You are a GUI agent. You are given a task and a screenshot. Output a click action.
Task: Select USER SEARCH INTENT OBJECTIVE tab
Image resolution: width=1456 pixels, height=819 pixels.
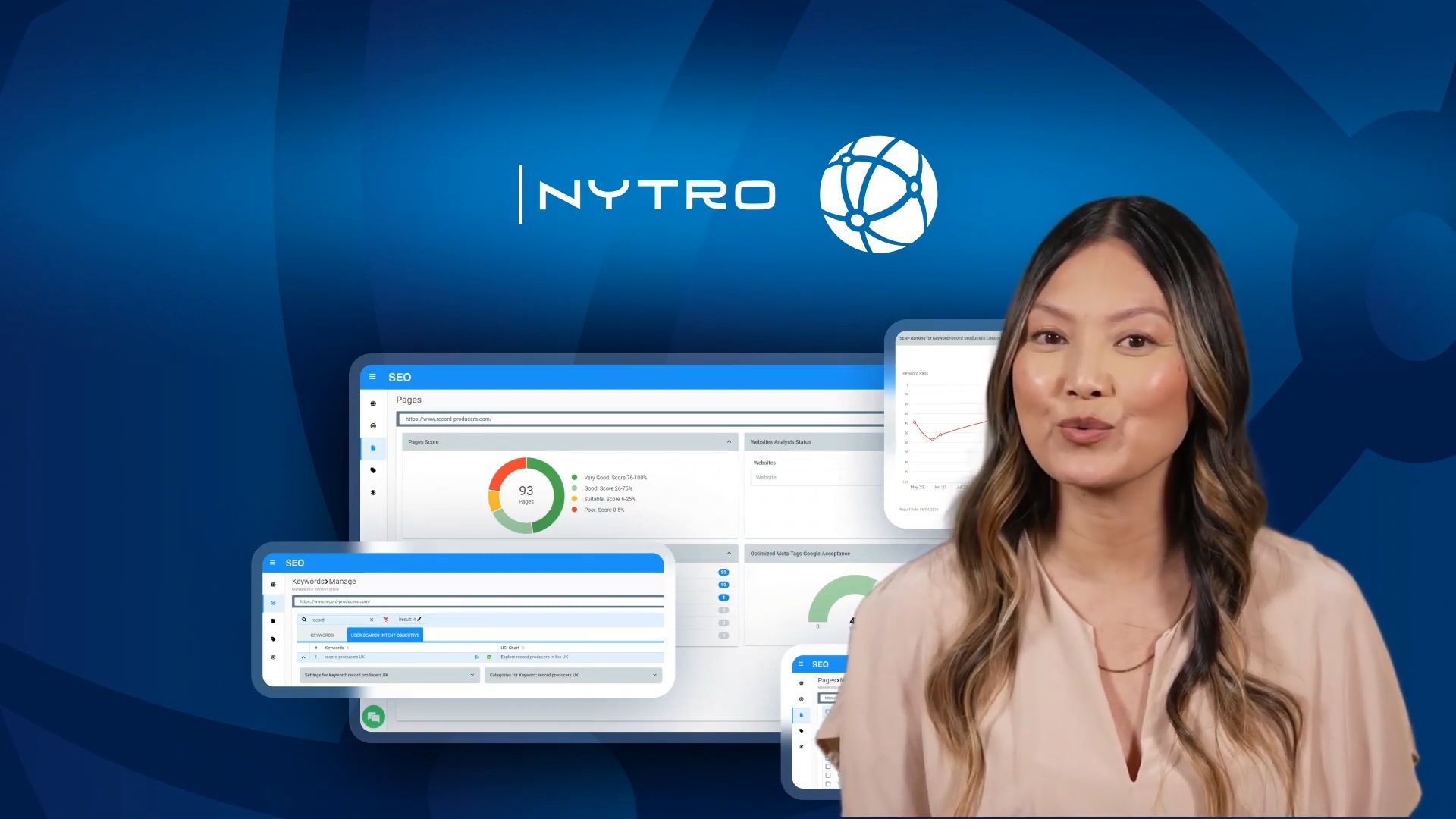click(384, 635)
